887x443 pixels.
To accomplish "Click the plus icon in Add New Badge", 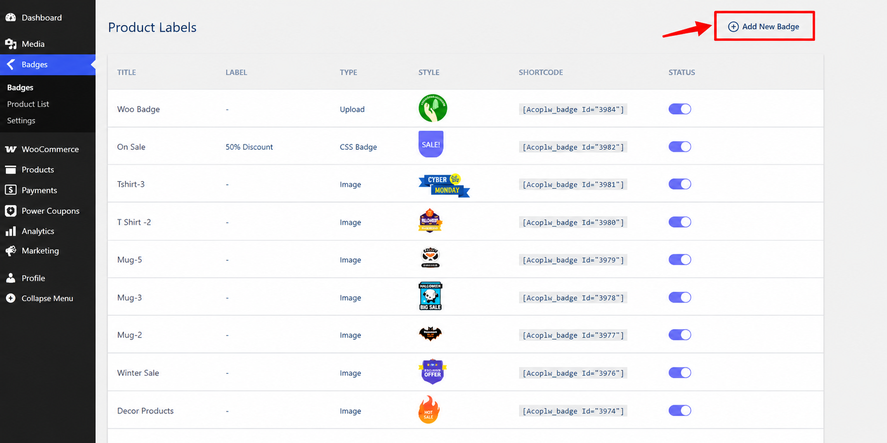I will (x=733, y=27).
